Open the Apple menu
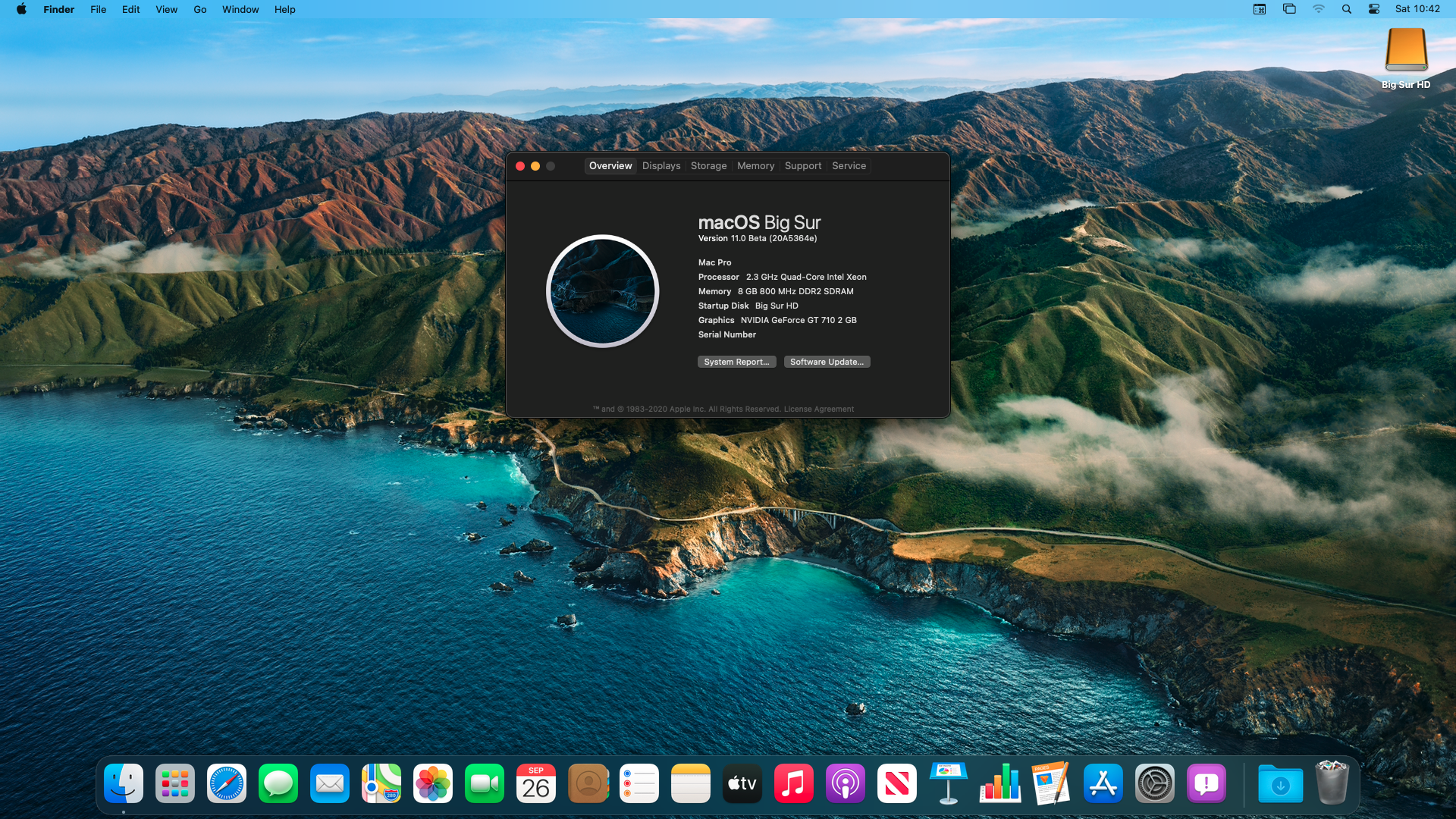The width and height of the screenshot is (1456, 819). (21, 9)
